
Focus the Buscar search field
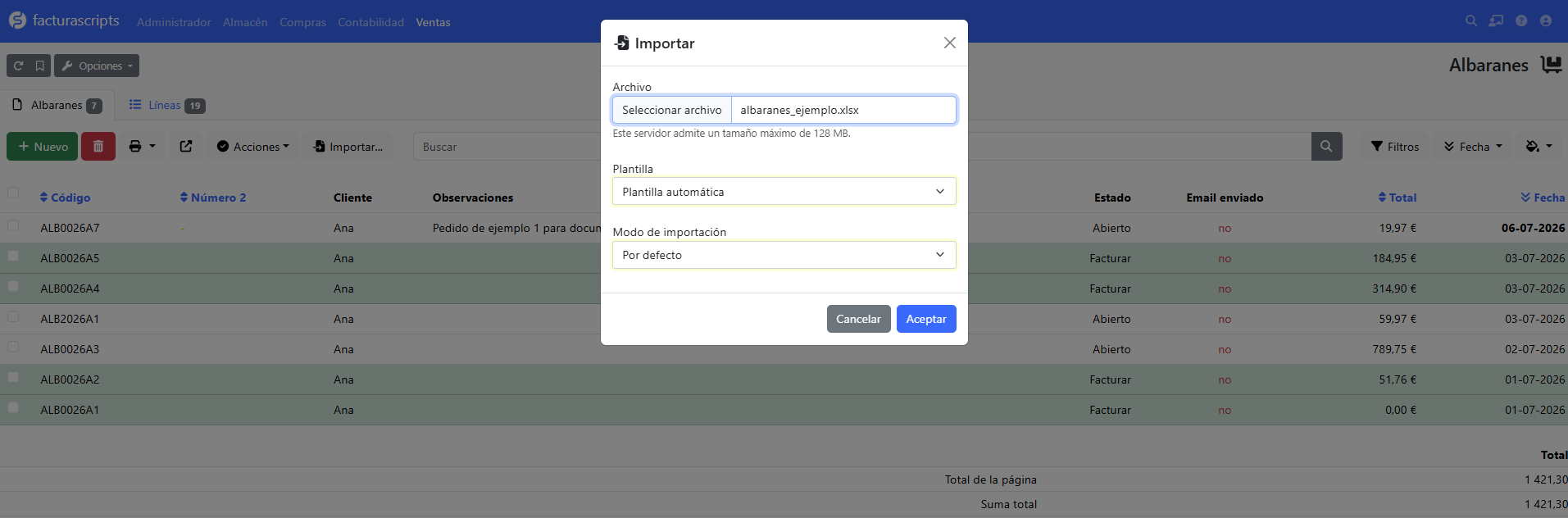862,147
